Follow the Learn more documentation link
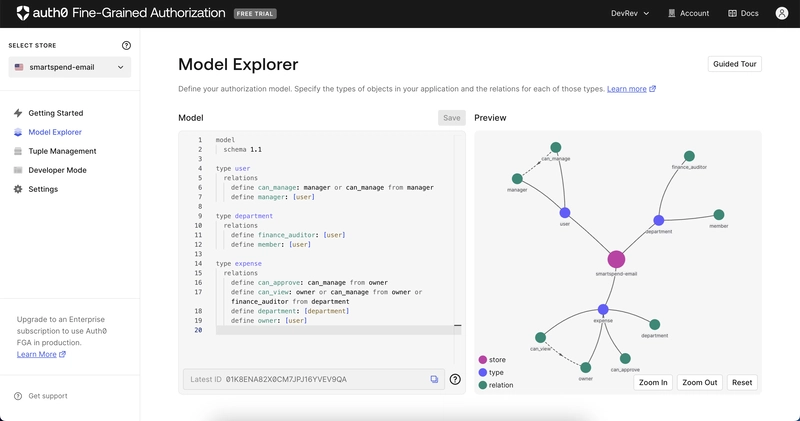800x421 pixels. 630,89
